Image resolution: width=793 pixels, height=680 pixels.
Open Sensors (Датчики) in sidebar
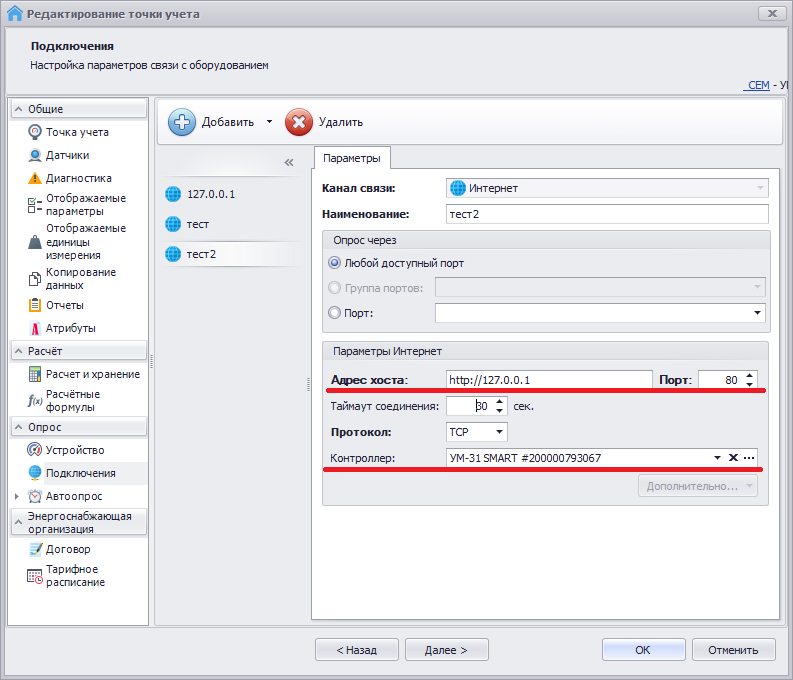(67, 155)
